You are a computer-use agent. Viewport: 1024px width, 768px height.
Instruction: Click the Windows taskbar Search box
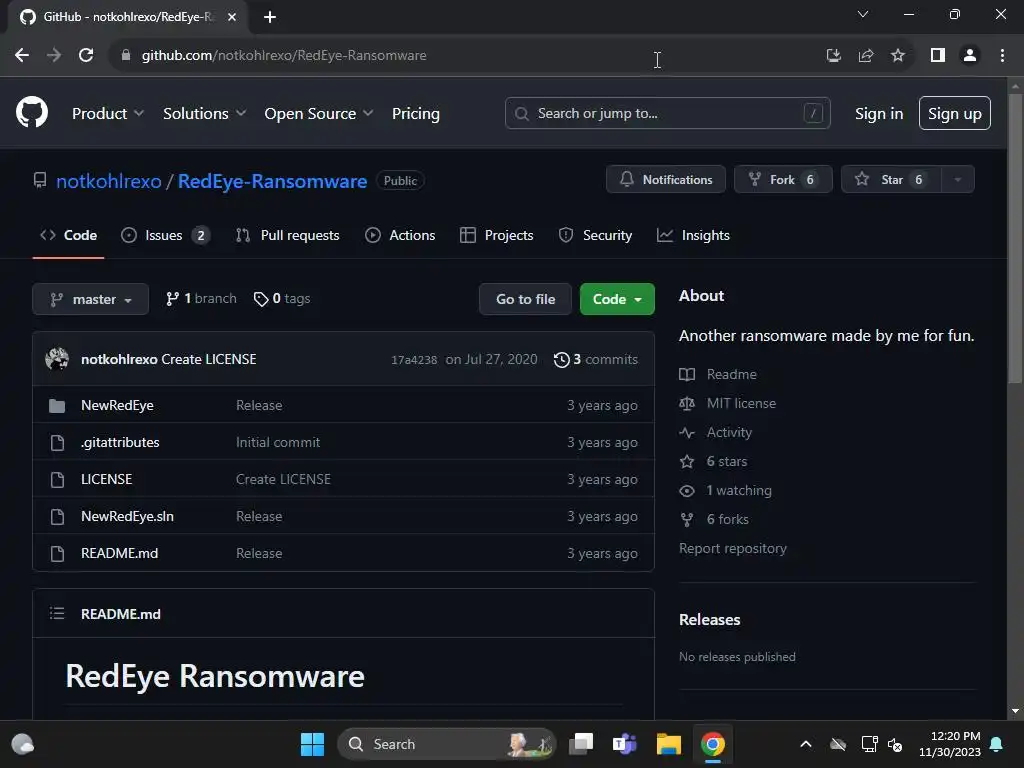click(447, 744)
